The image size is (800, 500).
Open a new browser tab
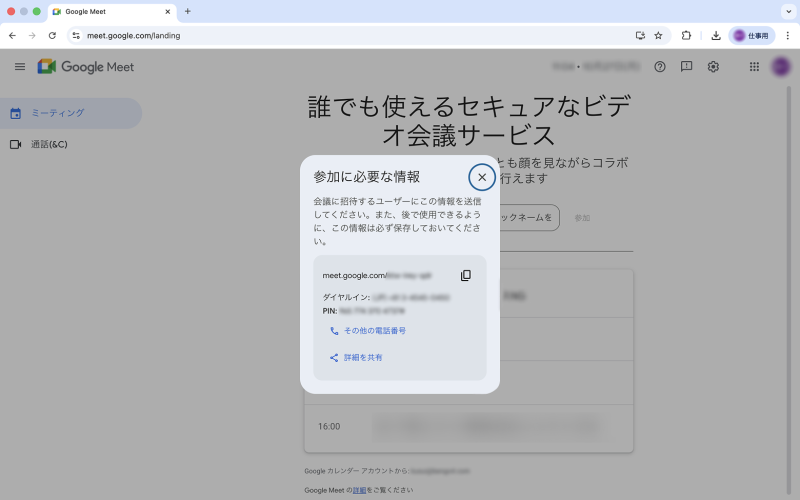(188, 11)
